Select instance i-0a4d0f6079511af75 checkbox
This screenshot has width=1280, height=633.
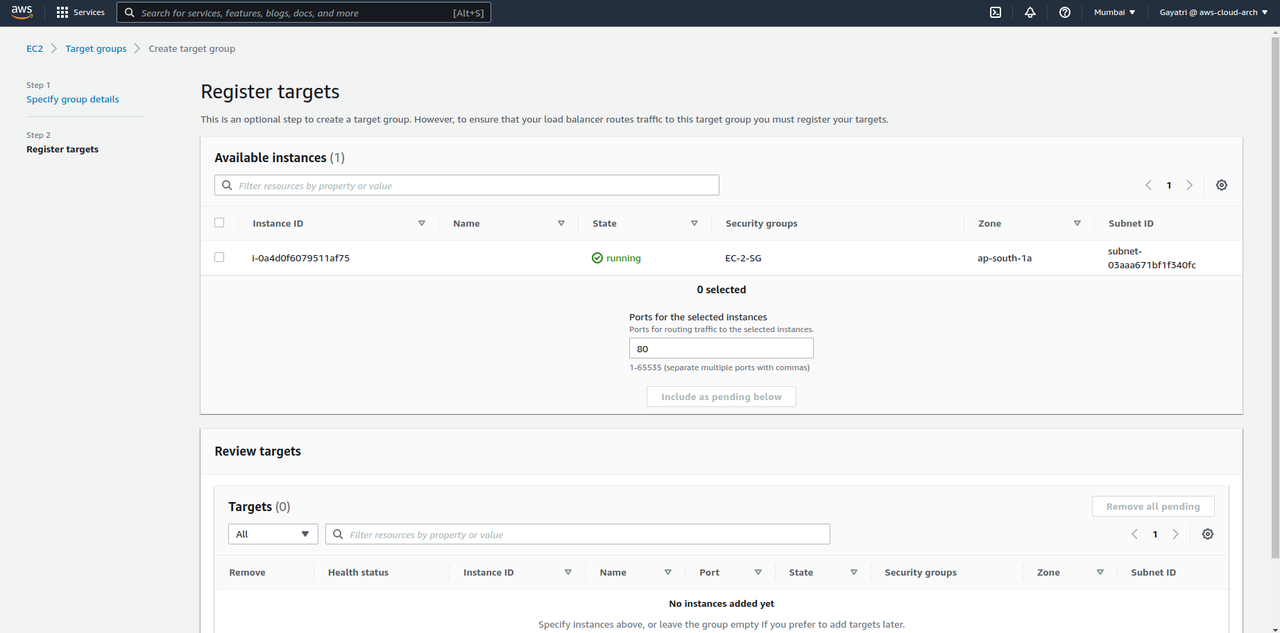click(x=219, y=257)
